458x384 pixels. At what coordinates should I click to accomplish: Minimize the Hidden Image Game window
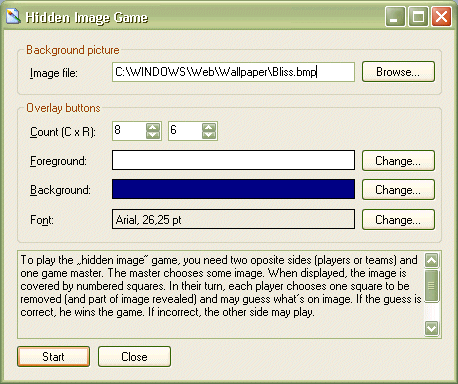pyautogui.click(x=395, y=17)
